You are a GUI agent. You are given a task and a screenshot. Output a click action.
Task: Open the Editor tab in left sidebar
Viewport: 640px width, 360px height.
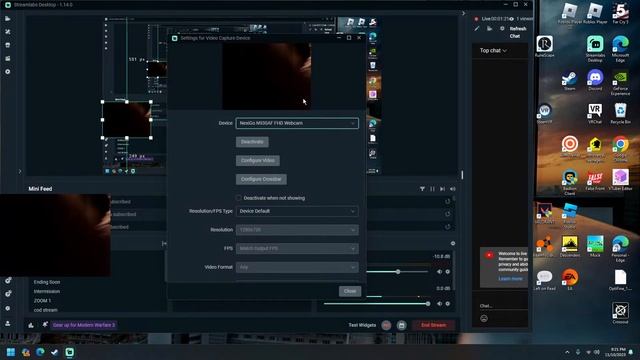[x=8, y=18]
